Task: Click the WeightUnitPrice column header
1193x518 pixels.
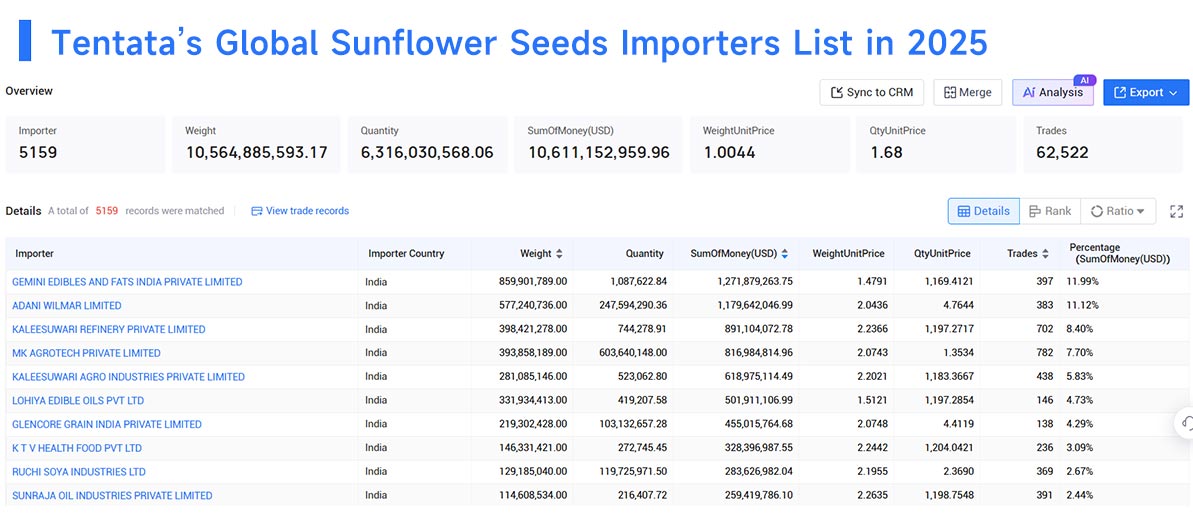Action: pyautogui.click(x=848, y=253)
